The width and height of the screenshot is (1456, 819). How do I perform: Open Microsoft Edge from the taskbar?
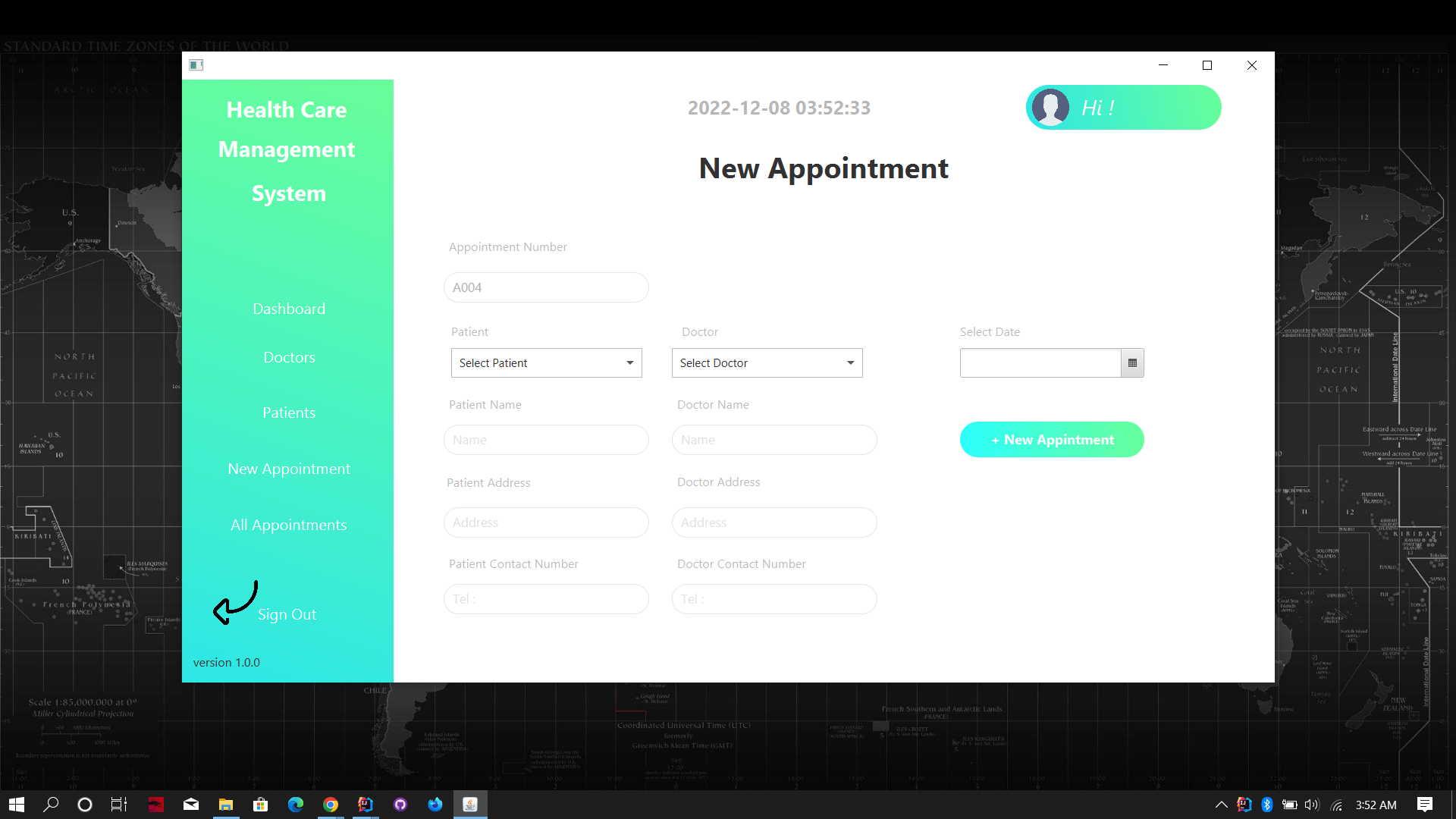pyautogui.click(x=296, y=805)
